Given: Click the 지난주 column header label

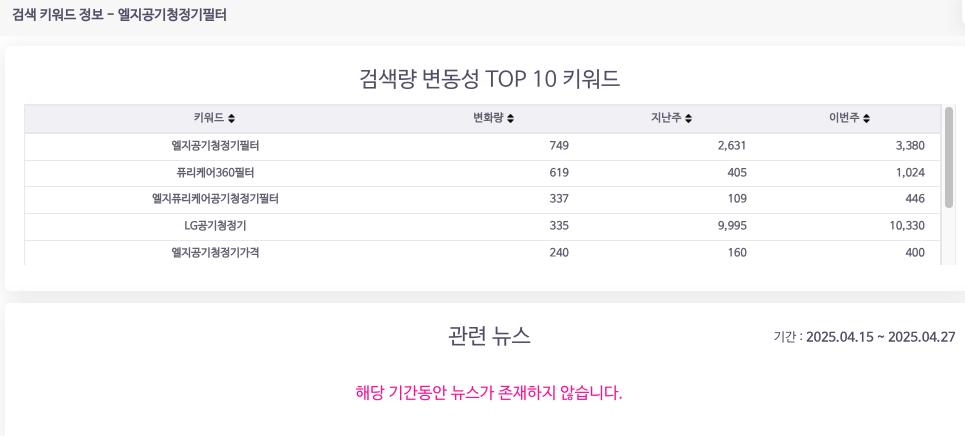Looking at the screenshot, I should 666,119.
